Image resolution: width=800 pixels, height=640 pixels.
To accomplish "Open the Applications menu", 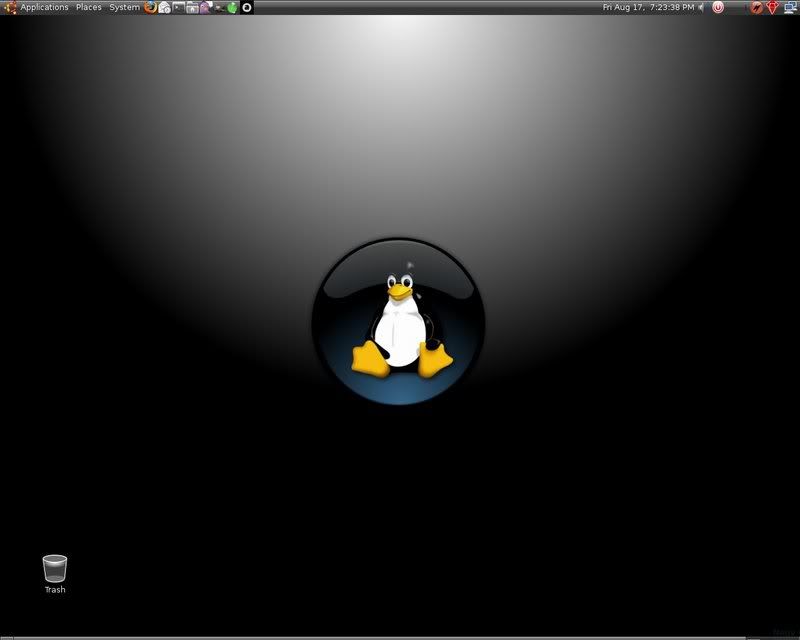I will coord(44,7).
